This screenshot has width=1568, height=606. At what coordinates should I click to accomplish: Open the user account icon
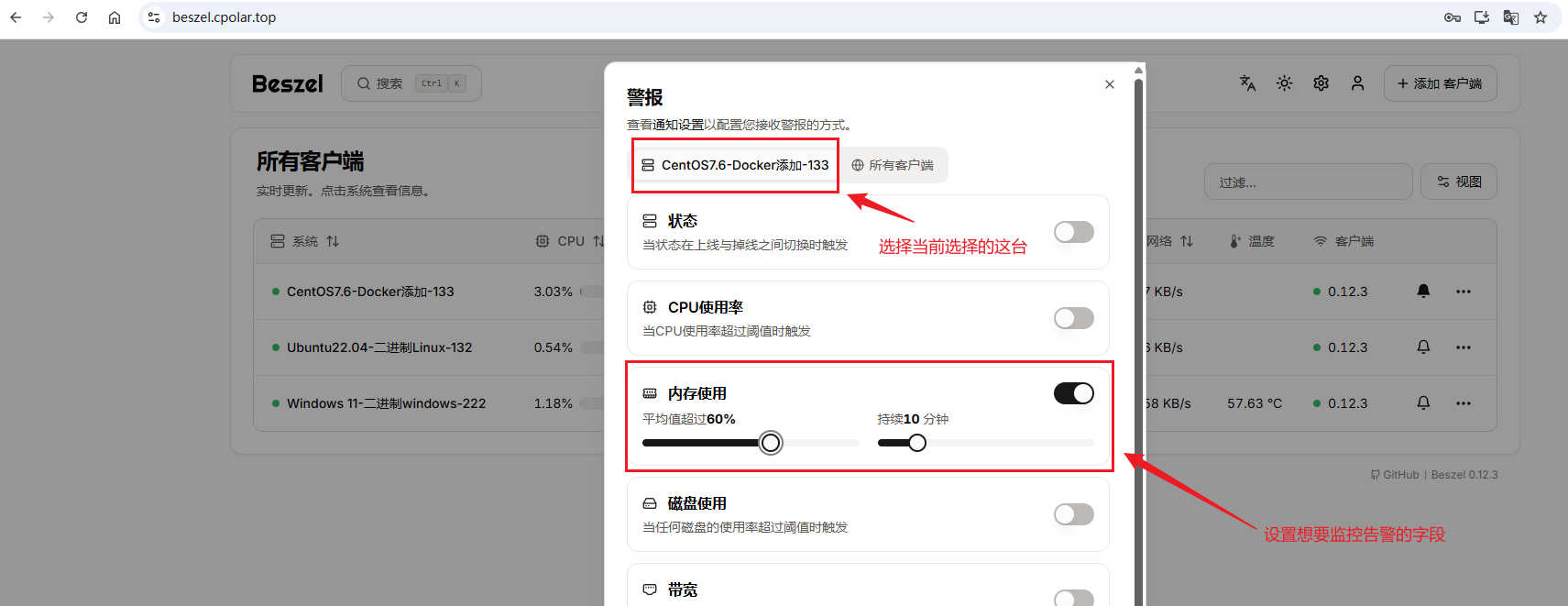point(1357,83)
